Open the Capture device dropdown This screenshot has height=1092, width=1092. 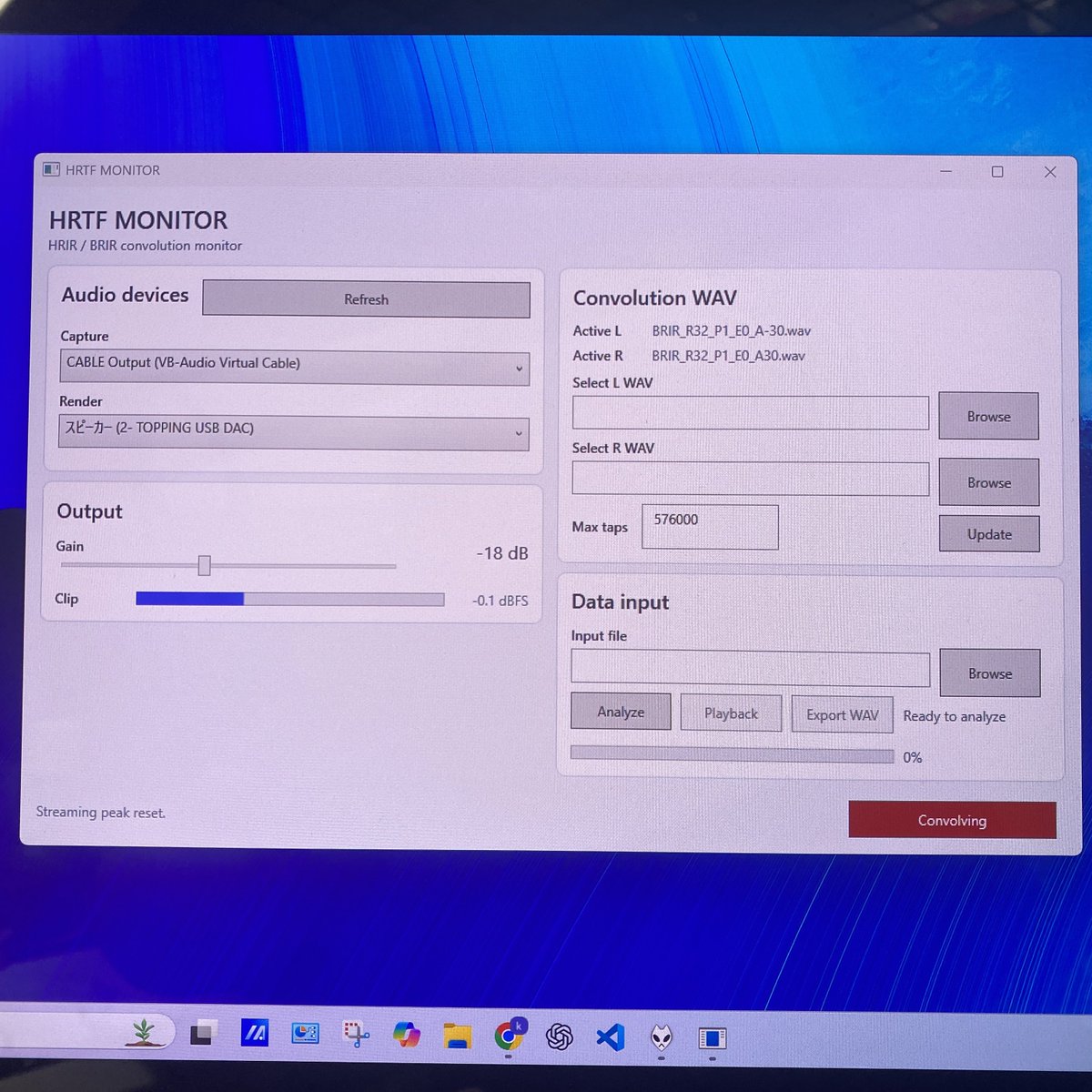pos(294,368)
